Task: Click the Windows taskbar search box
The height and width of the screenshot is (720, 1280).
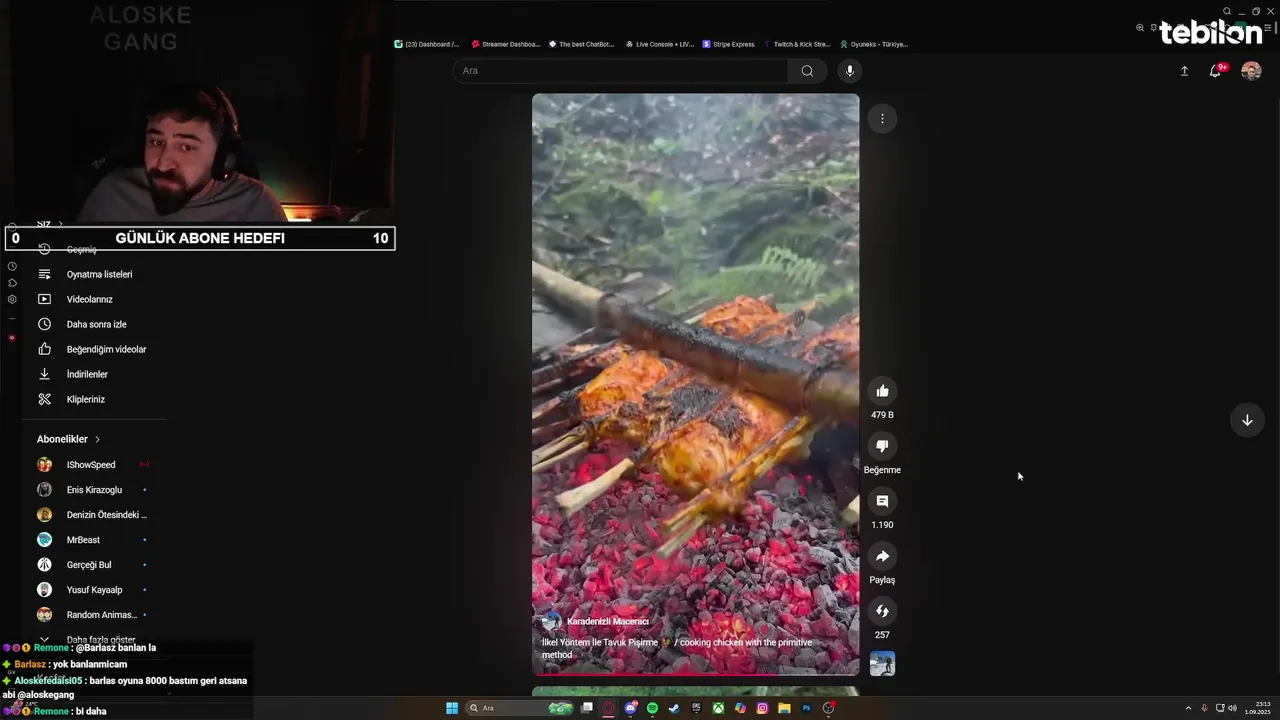Action: [520, 708]
